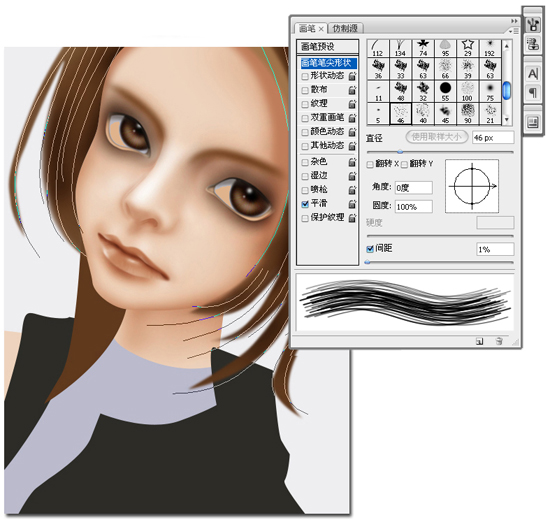Select 画笔笔尖形状 in the list
Viewport: 550px width, 520px height.
(x=327, y=63)
